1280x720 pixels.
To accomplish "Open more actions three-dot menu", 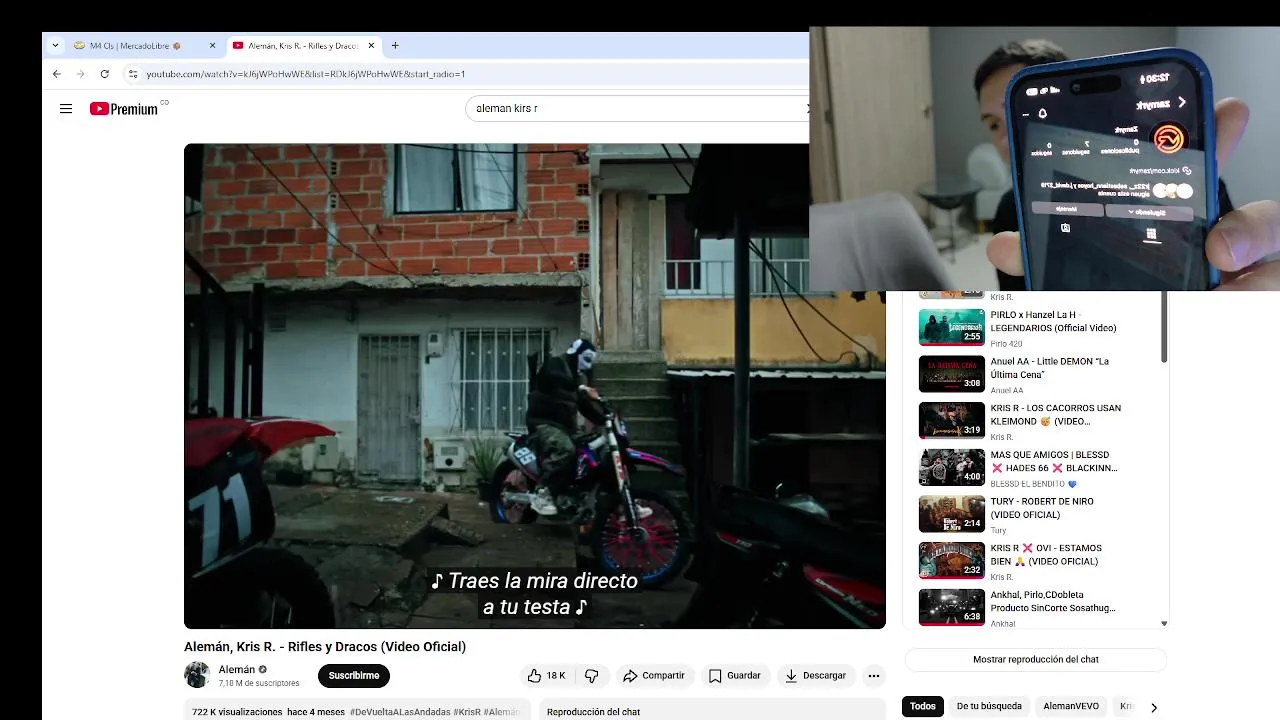I will coord(874,676).
